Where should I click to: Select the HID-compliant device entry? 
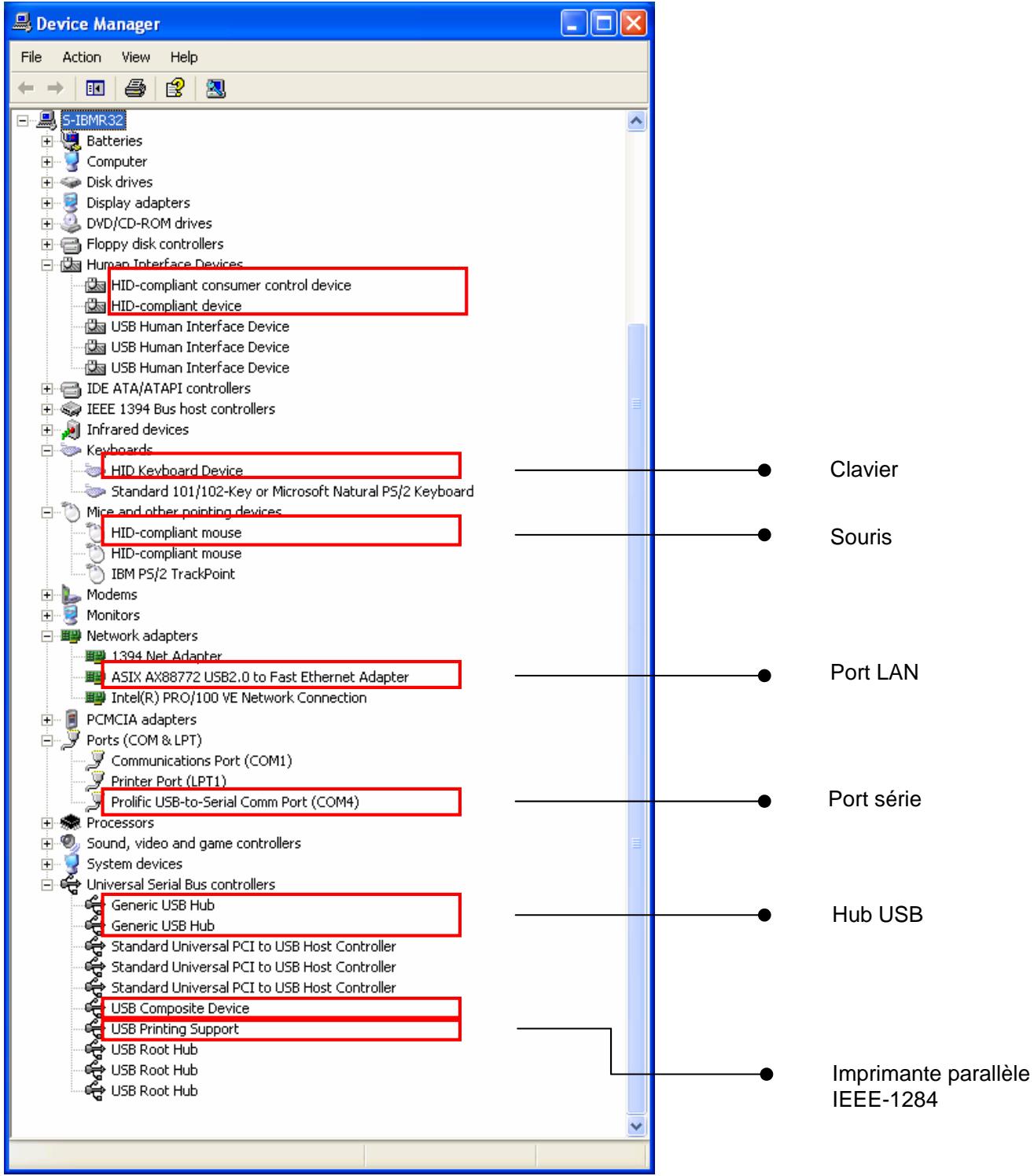click(x=176, y=305)
